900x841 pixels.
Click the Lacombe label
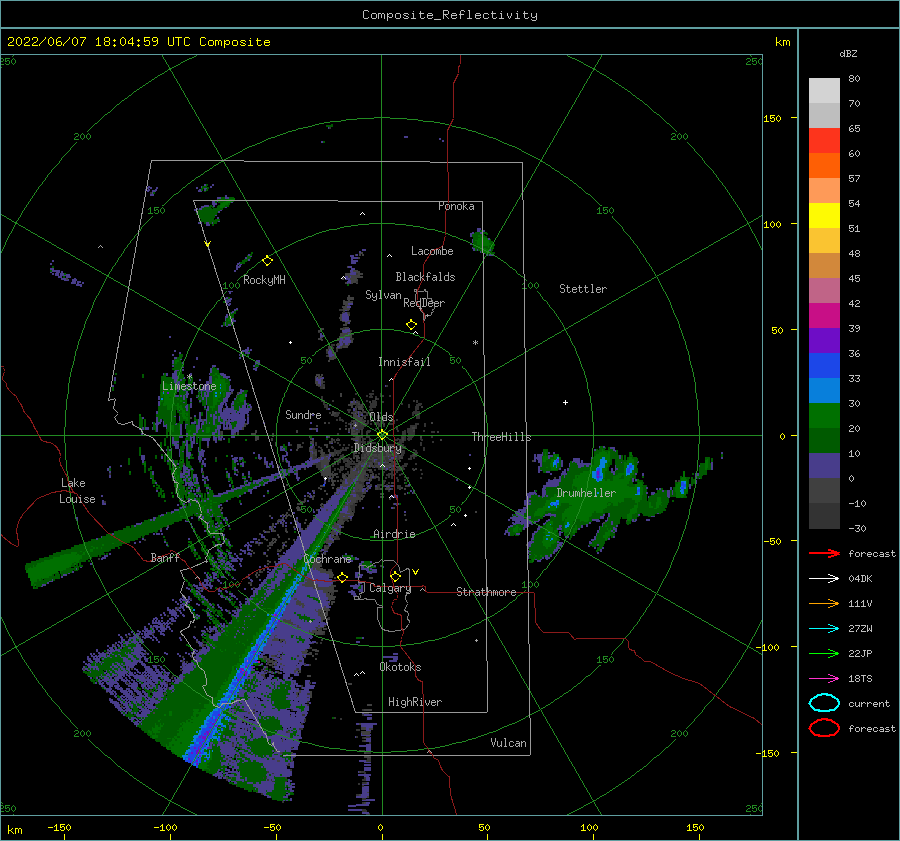click(x=432, y=251)
